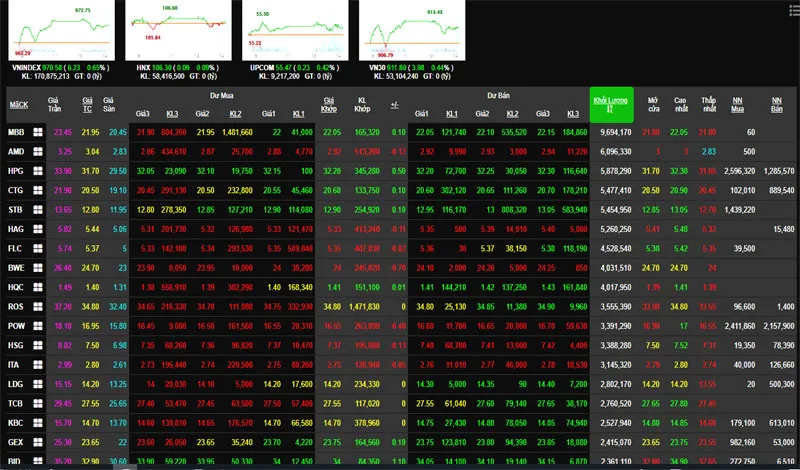This screenshot has height=470, width=800.
Task: Click the KL3 header under Dư Mua
Action: click(172, 114)
